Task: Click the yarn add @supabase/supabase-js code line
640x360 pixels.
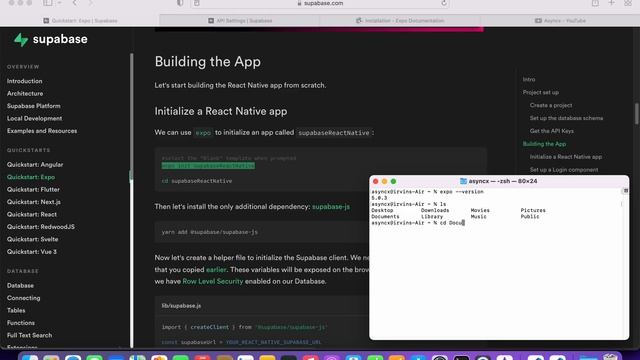Action: [x=209, y=232]
